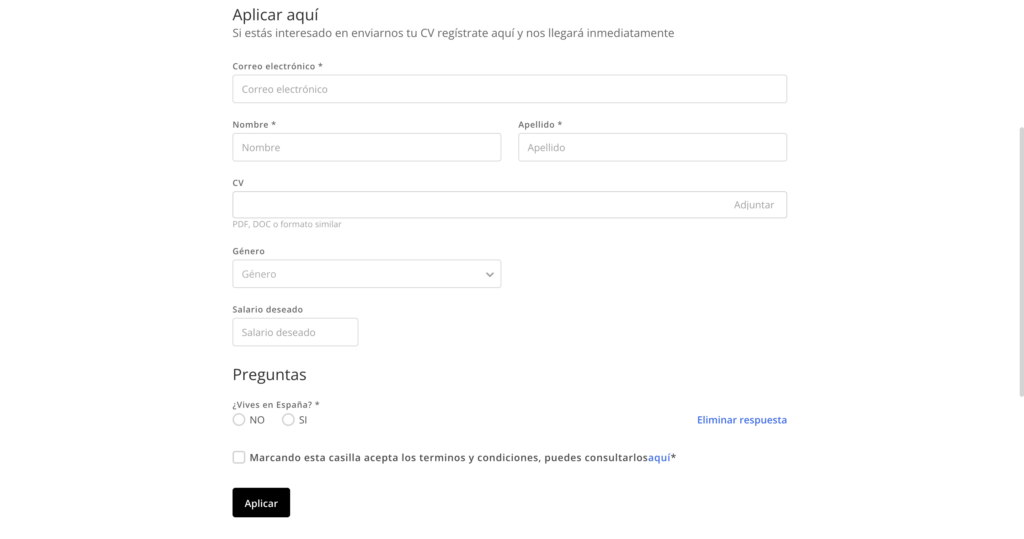Viewport: 1024px width, 539px height.
Task: Submit the form with the Aplicar button
Action: [261, 503]
